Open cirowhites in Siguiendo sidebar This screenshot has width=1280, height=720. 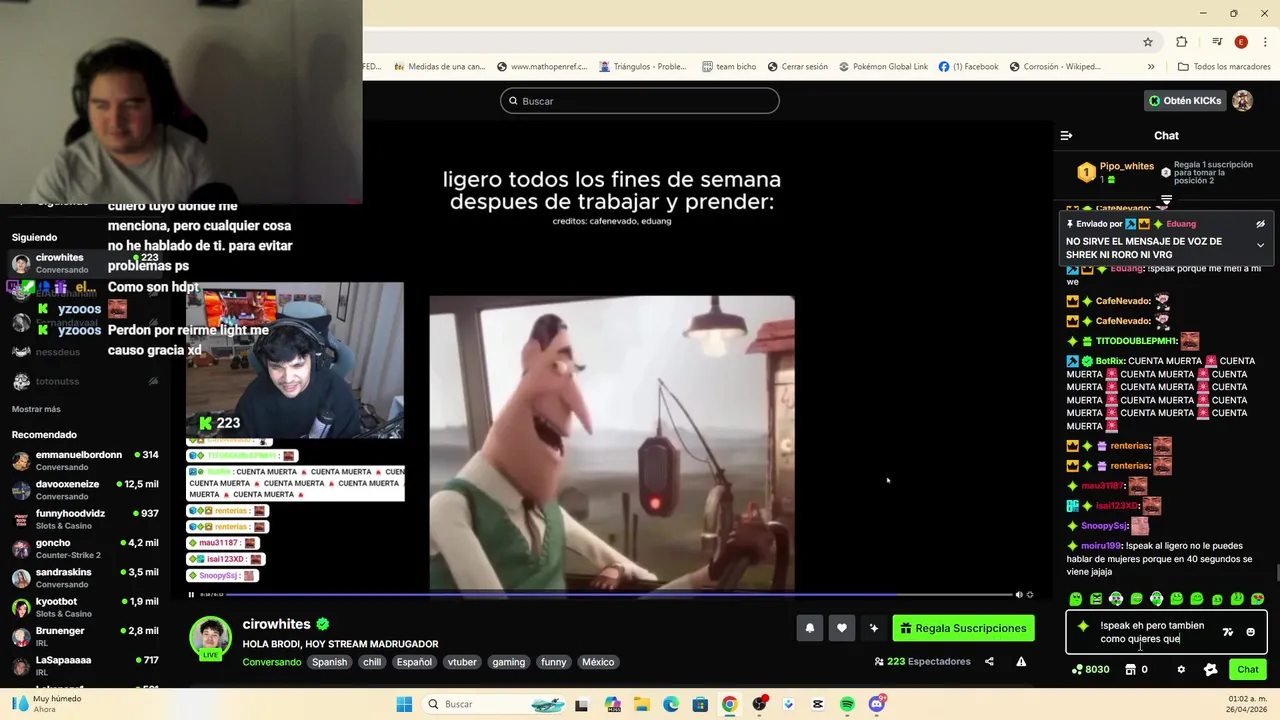tap(85, 263)
